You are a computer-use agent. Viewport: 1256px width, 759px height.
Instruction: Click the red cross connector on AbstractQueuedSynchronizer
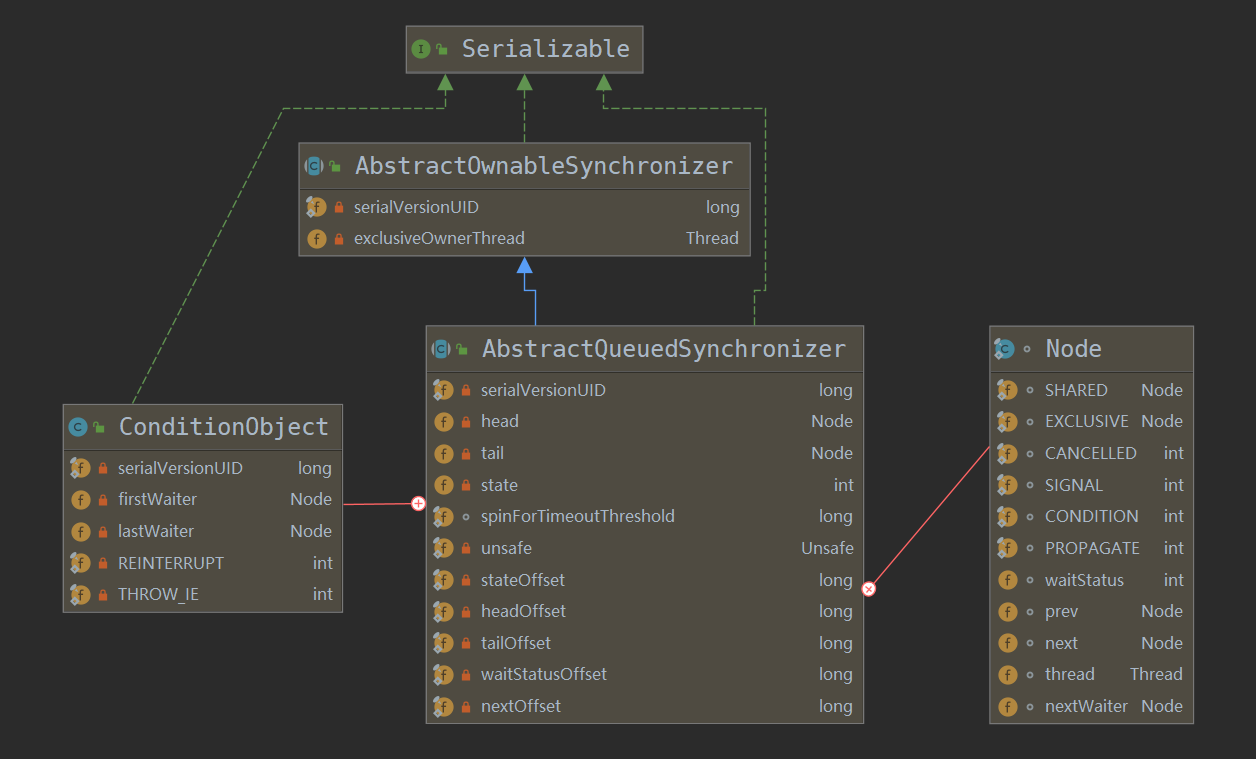(869, 589)
